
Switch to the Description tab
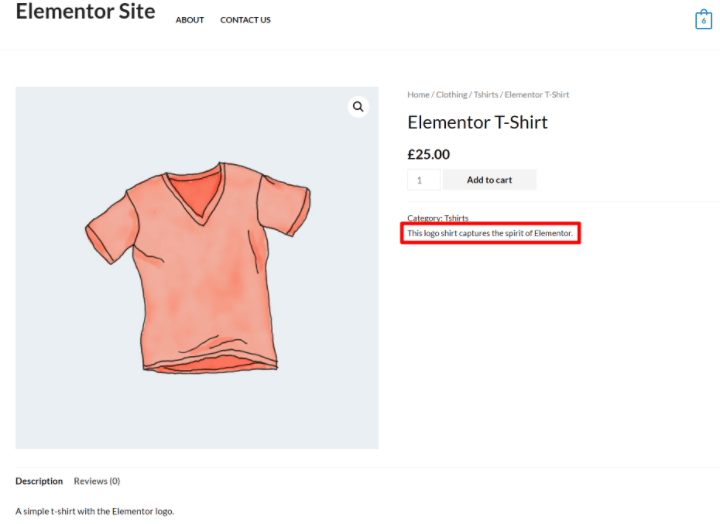(39, 481)
